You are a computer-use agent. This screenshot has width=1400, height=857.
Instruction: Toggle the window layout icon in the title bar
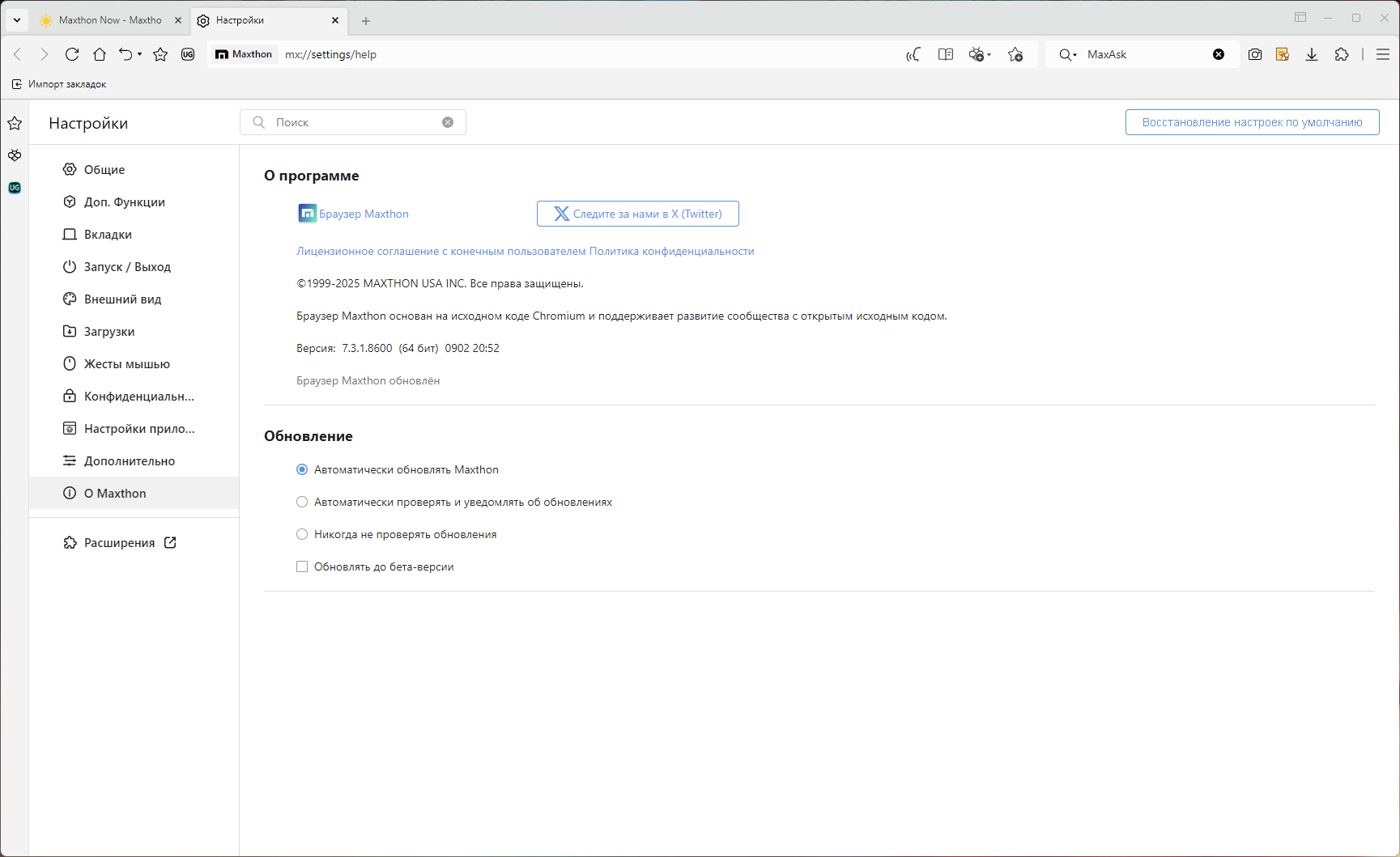click(x=1300, y=18)
